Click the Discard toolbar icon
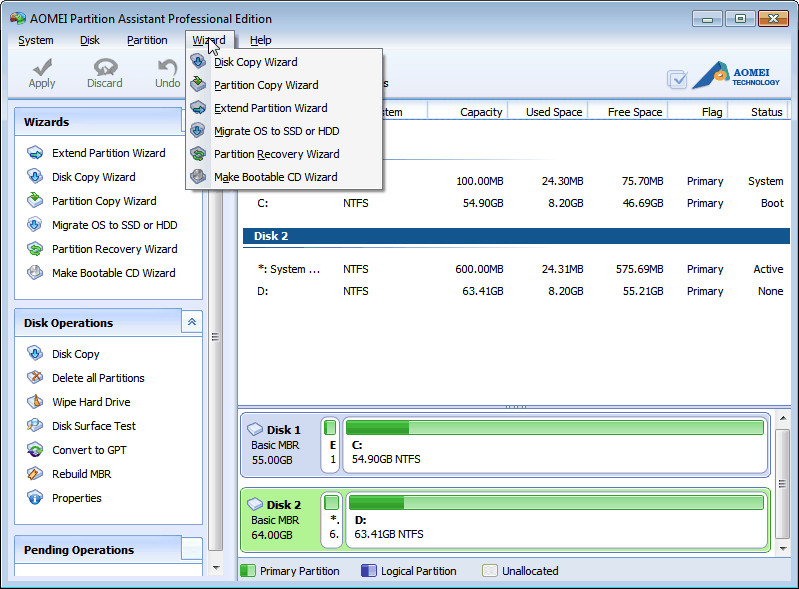Image resolution: width=799 pixels, height=589 pixels. [x=104, y=67]
